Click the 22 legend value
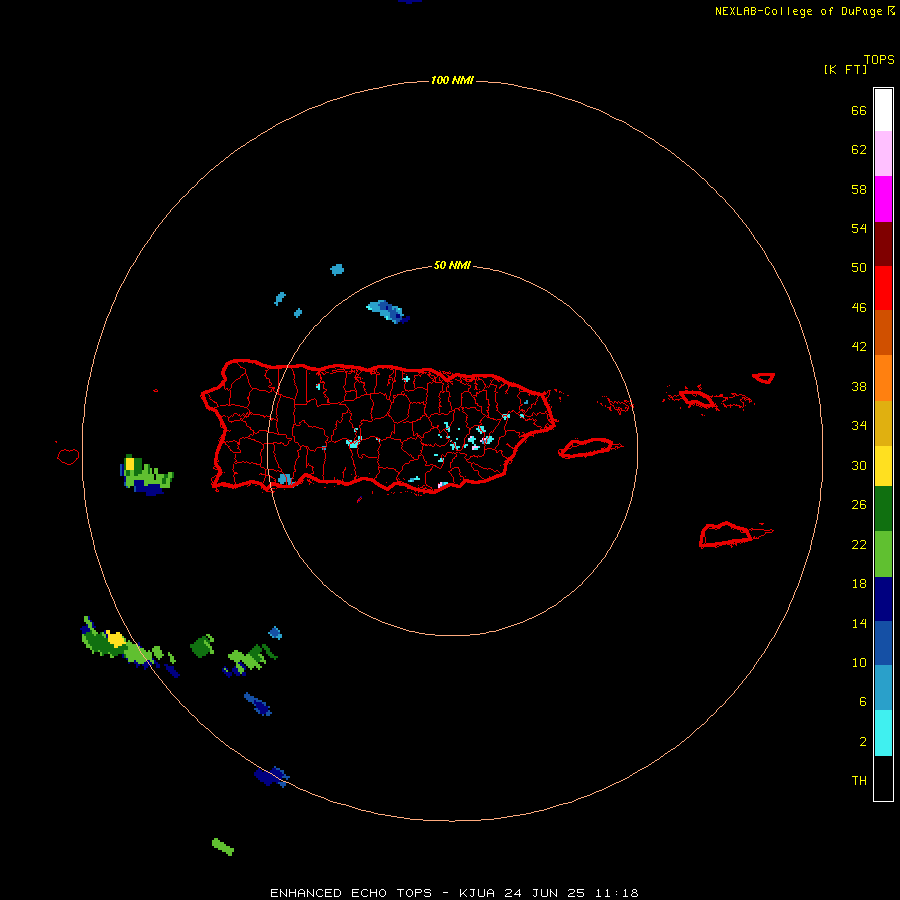This screenshot has width=900, height=900. (x=859, y=545)
